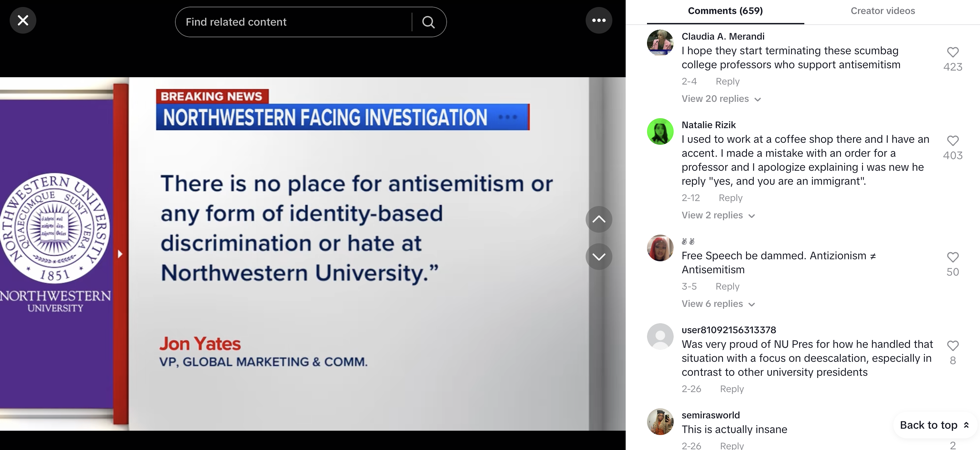
Task: Expand View 20 replies
Action: click(x=721, y=99)
